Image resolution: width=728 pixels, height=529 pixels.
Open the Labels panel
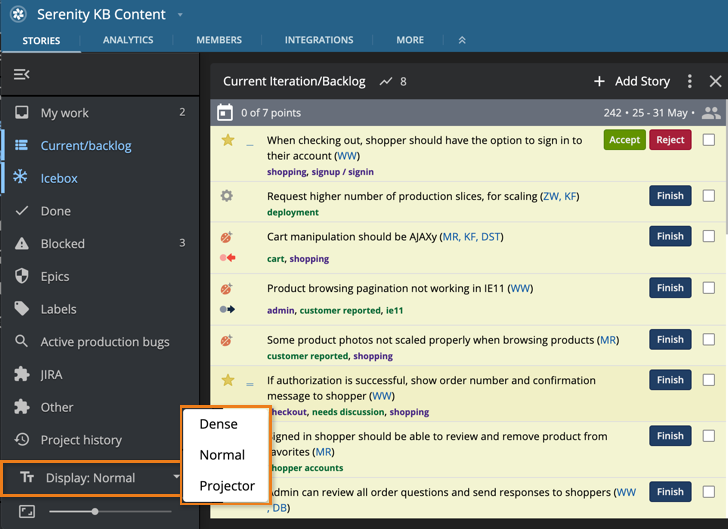point(58,309)
